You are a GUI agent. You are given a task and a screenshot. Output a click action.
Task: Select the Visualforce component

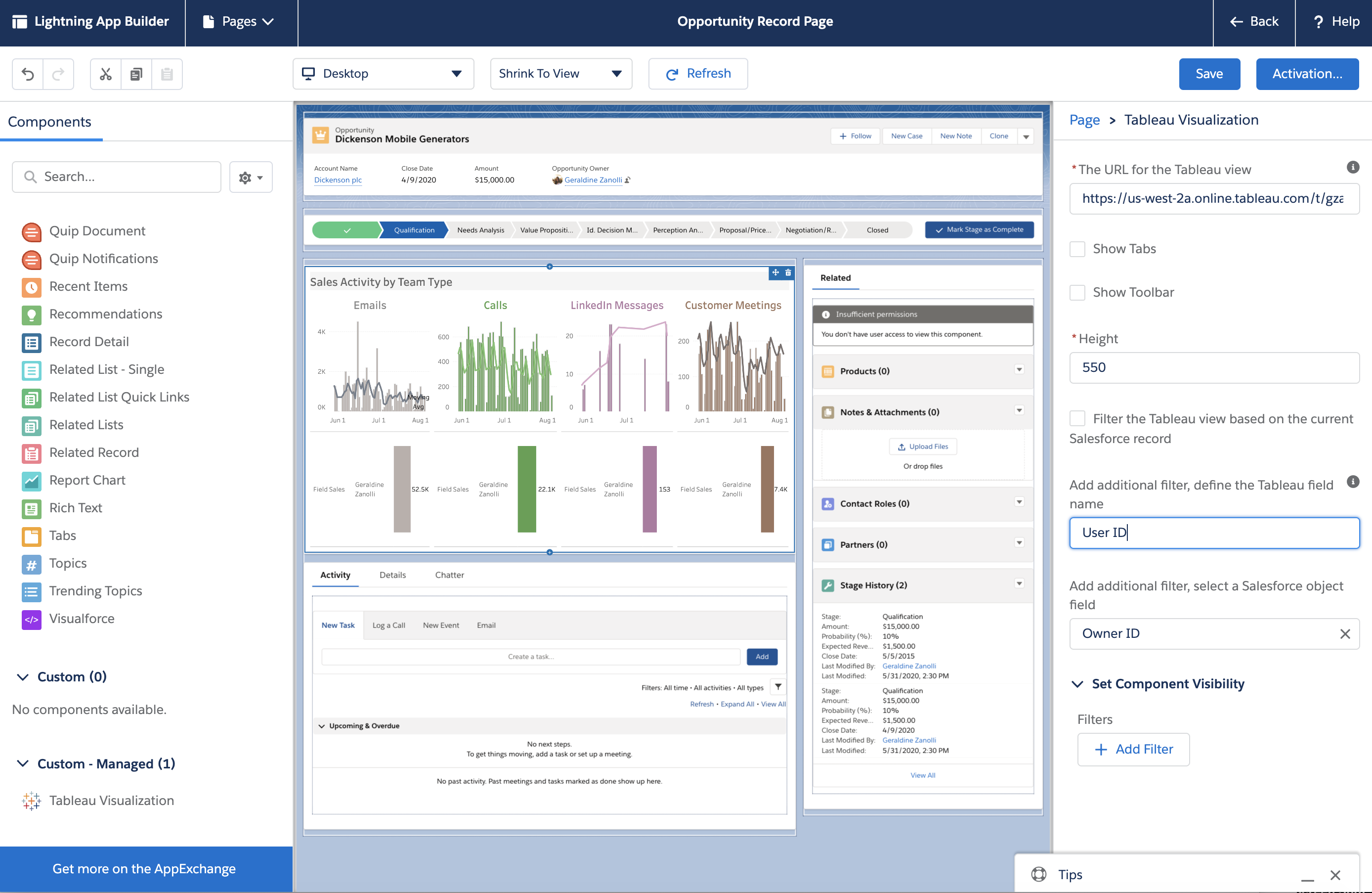pyautogui.click(x=82, y=619)
